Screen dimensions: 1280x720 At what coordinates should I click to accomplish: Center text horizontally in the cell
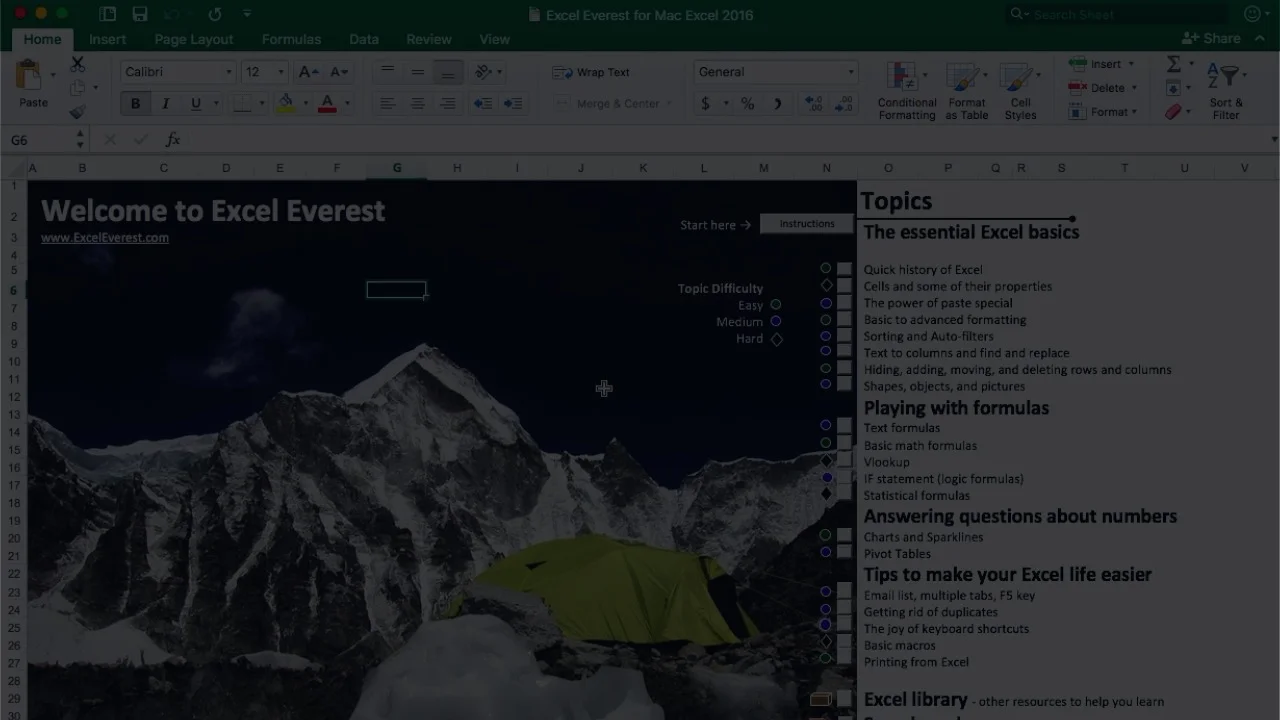[417, 104]
